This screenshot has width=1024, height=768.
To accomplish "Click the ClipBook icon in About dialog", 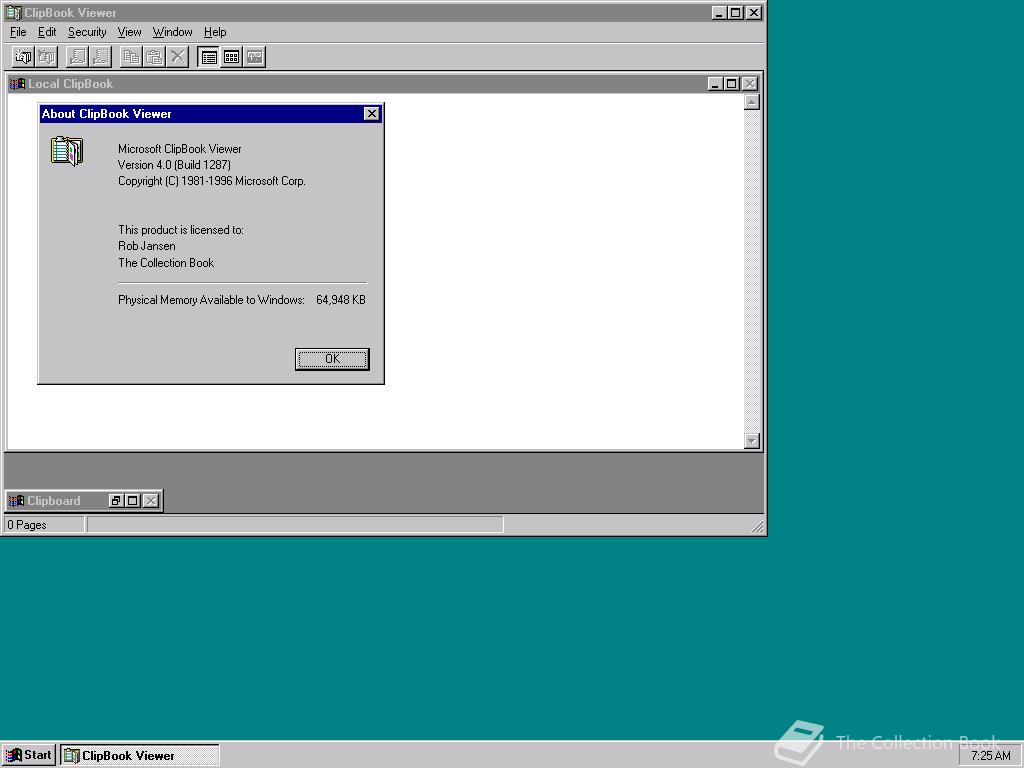I will (67, 151).
